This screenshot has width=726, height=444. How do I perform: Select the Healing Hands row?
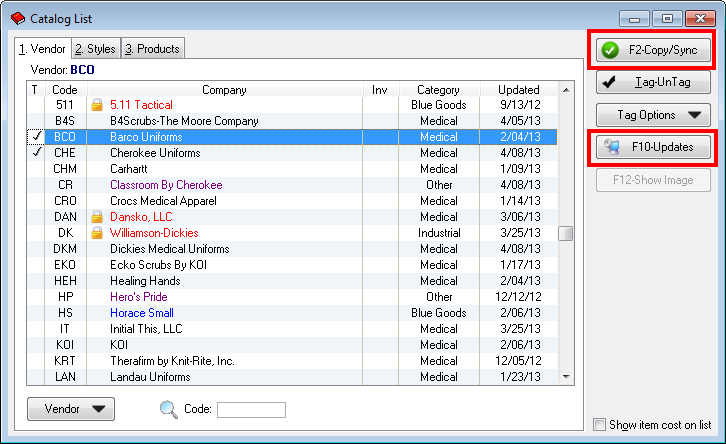pyautogui.click(x=292, y=281)
